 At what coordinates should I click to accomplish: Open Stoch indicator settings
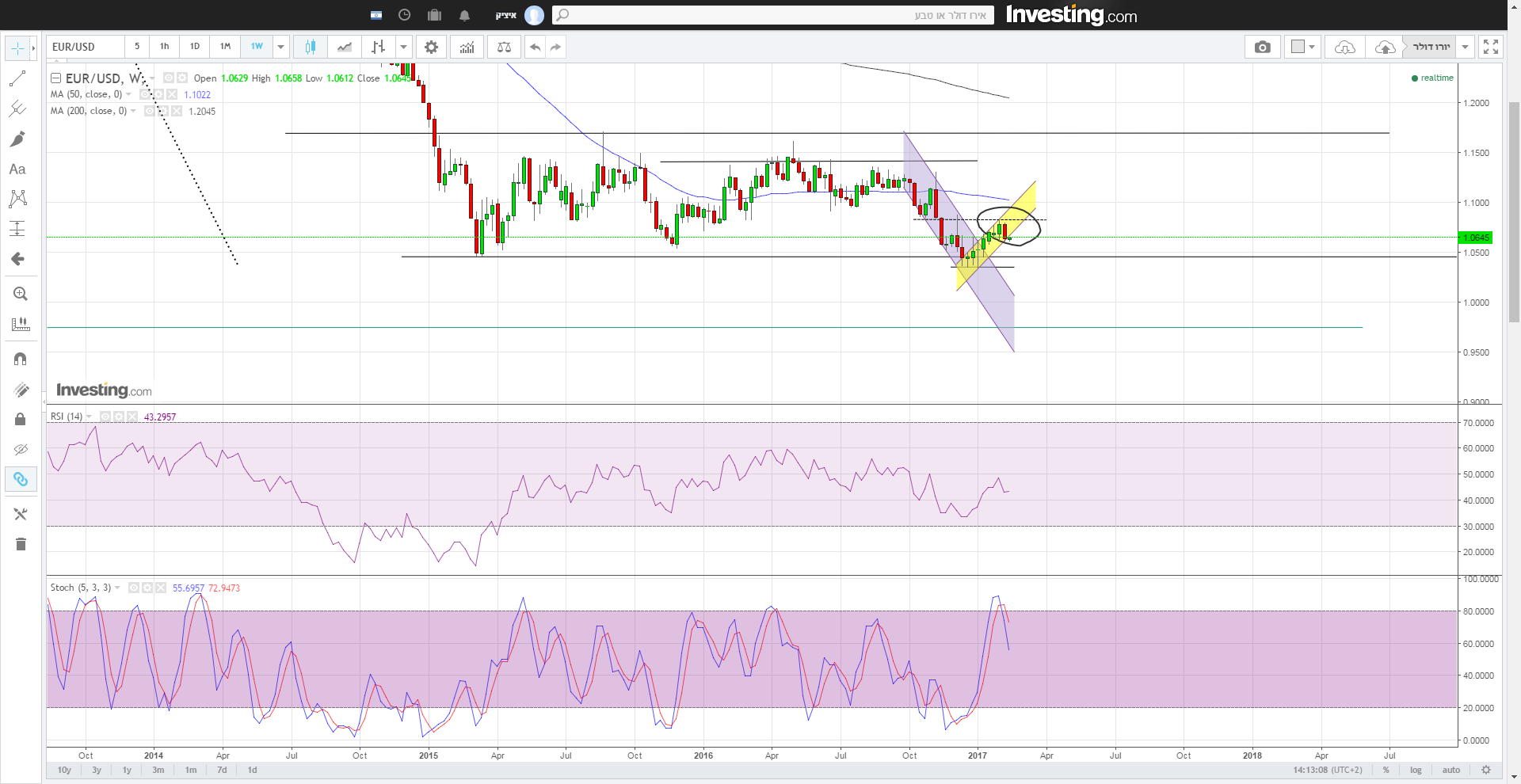(x=147, y=588)
